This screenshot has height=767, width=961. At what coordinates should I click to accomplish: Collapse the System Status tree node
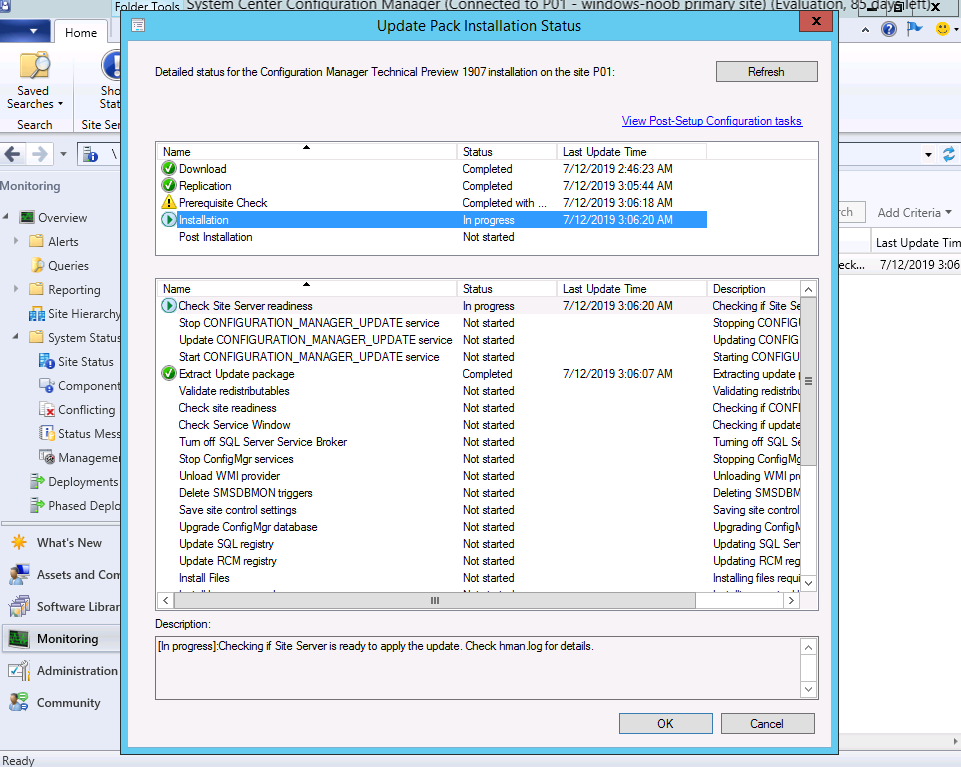(16, 337)
